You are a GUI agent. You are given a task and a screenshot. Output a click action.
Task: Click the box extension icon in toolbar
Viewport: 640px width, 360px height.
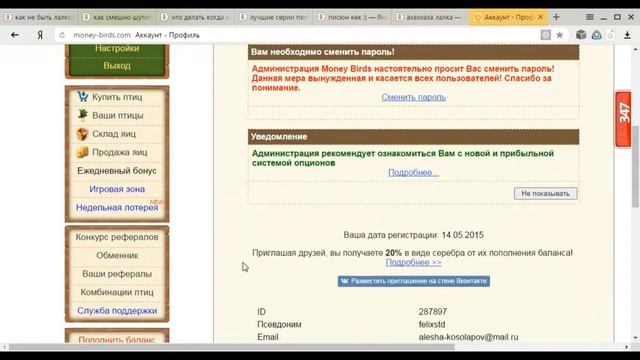pyautogui.click(x=581, y=35)
